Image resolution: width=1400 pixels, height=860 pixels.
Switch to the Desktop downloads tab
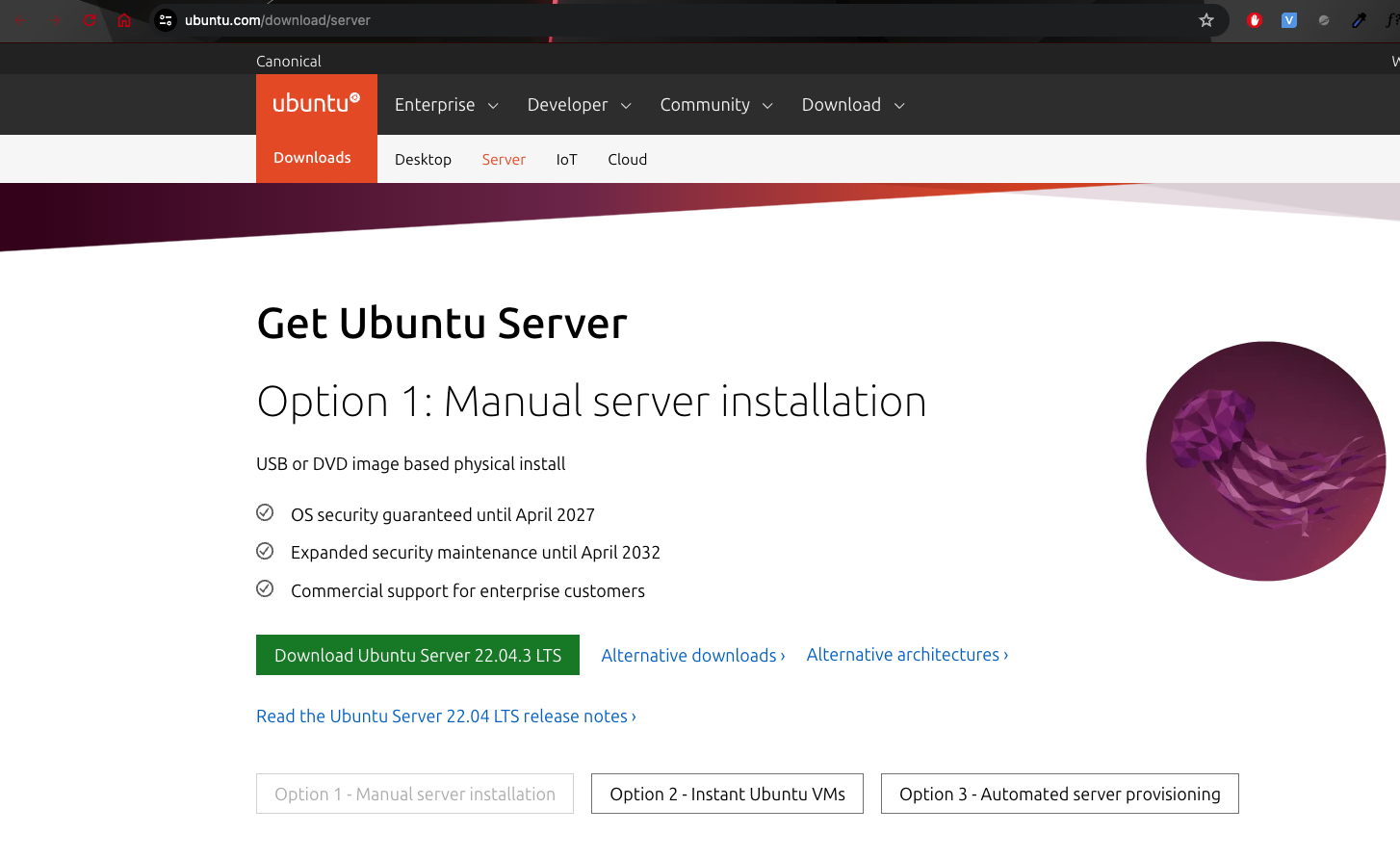pos(423,160)
